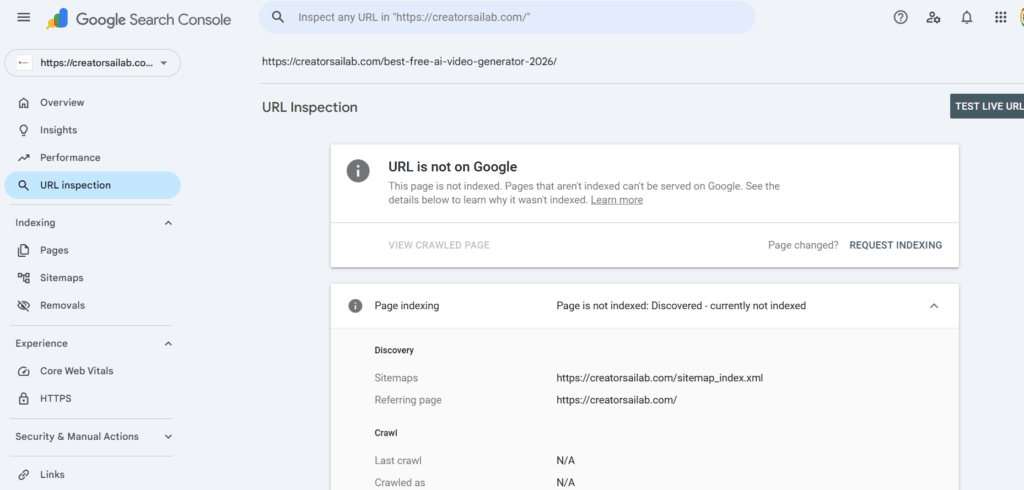Click the Crawl section heading

point(386,433)
